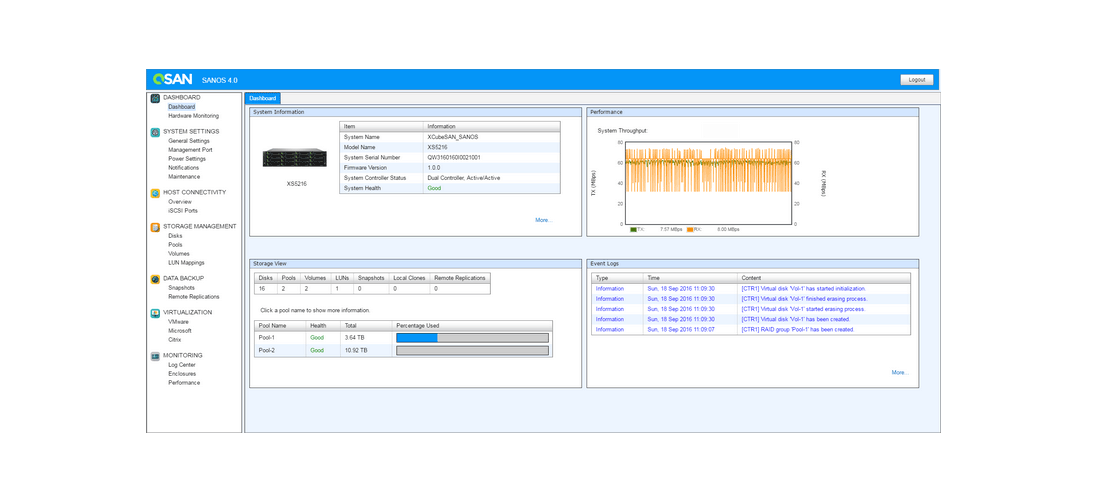Open the Enclosures page
Screen dimensions: 1100x500
(x=182, y=374)
